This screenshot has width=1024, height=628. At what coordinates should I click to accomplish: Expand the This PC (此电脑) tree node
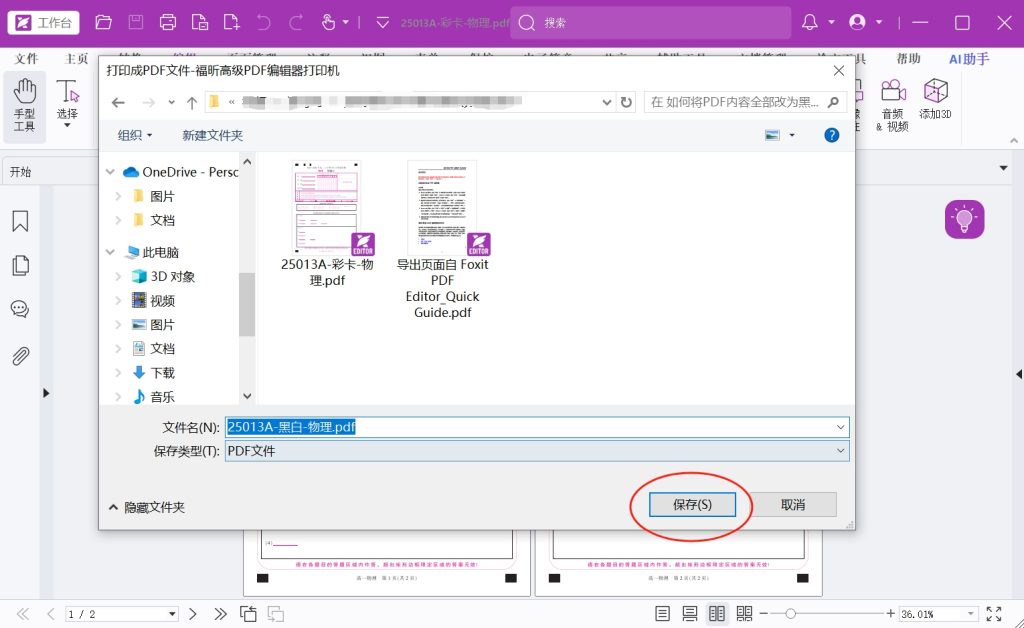pyautogui.click(x=112, y=253)
